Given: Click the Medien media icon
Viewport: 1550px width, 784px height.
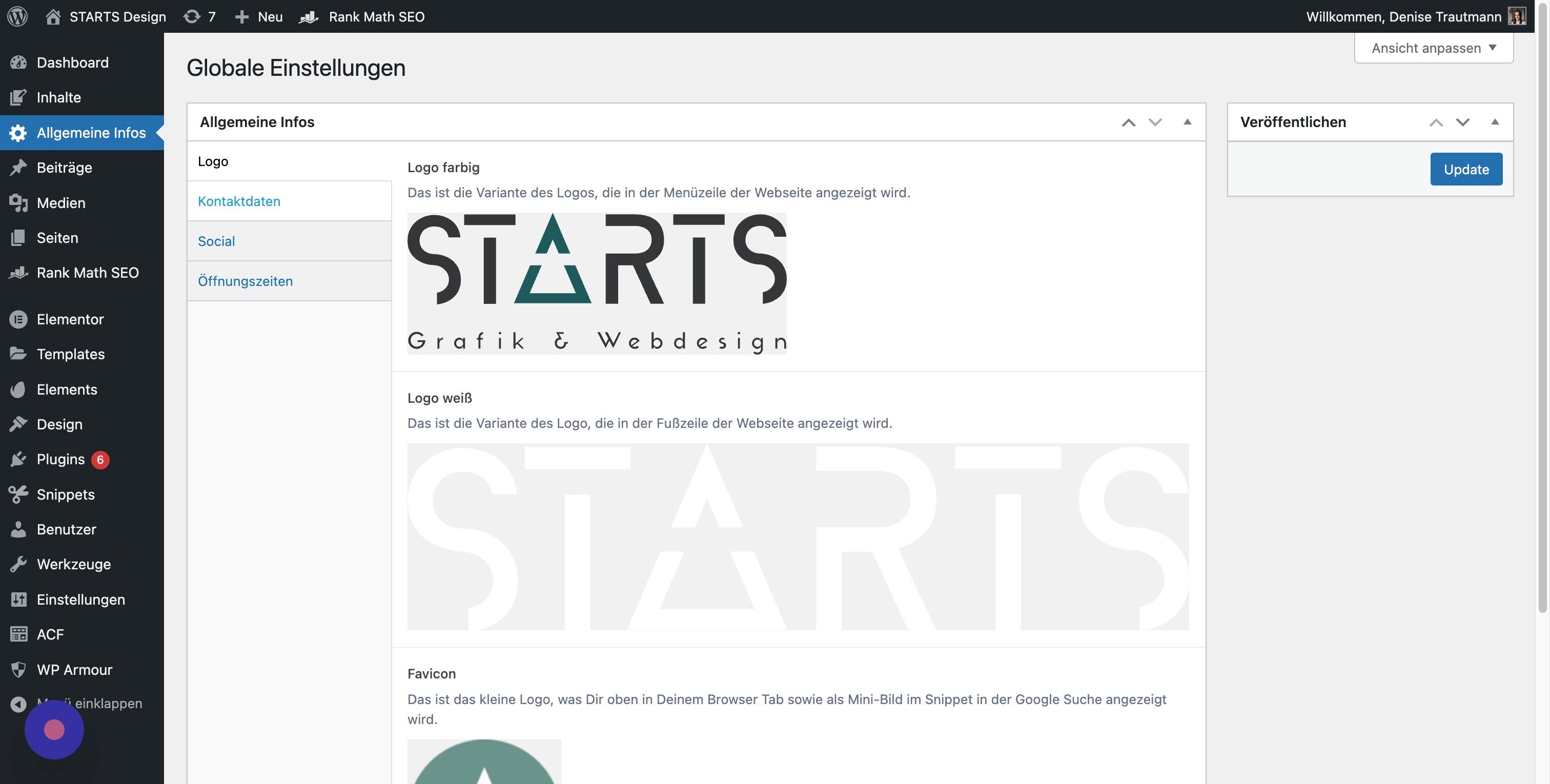Looking at the screenshot, I should pos(18,203).
